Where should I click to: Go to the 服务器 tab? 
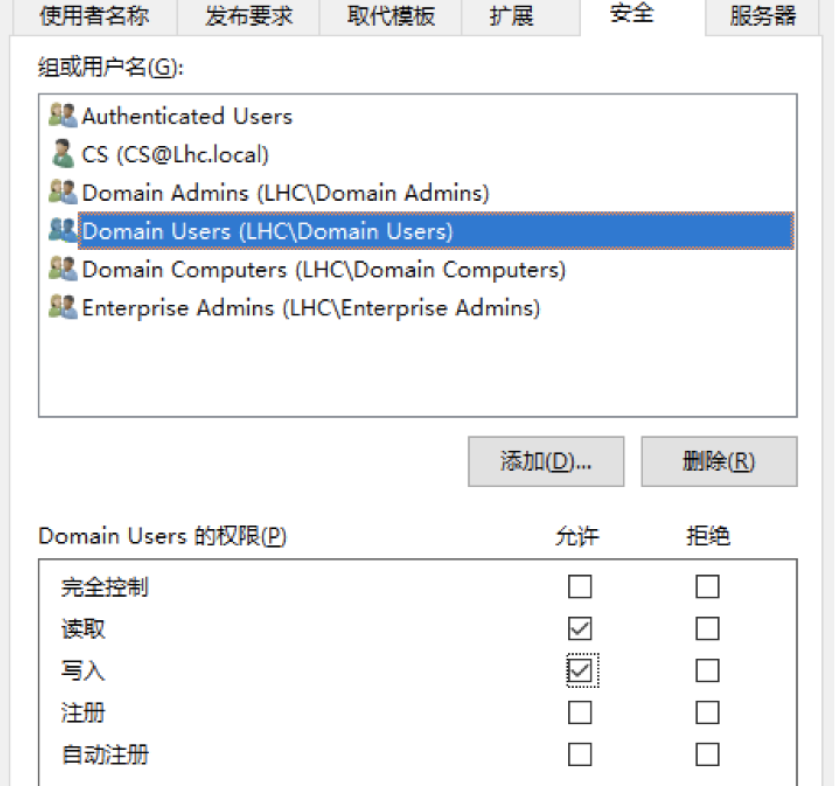click(x=763, y=16)
